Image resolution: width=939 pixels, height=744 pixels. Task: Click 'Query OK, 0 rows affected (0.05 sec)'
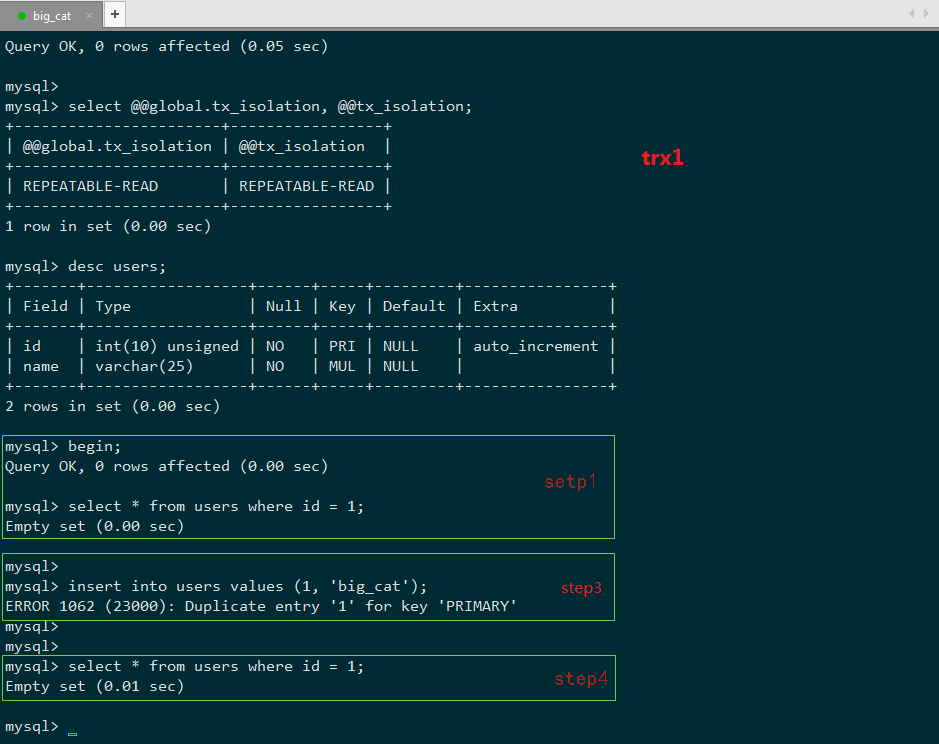click(x=166, y=47)
